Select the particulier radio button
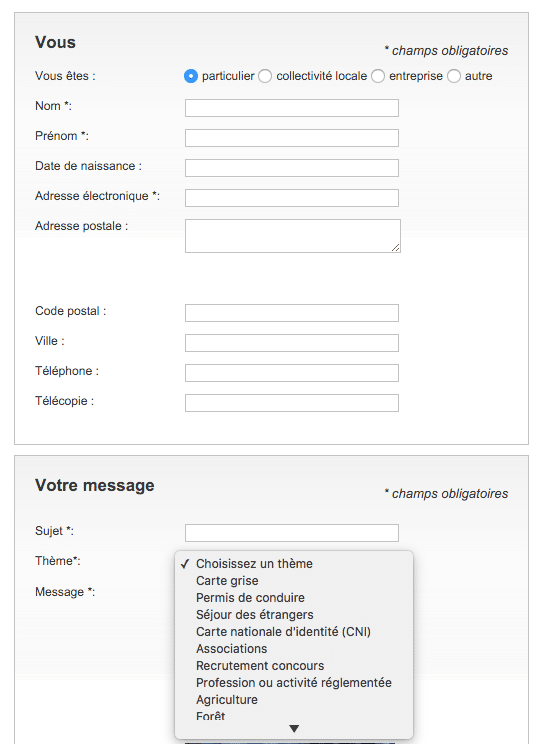The height and width of the screenshot is (744, 543). 191,76
